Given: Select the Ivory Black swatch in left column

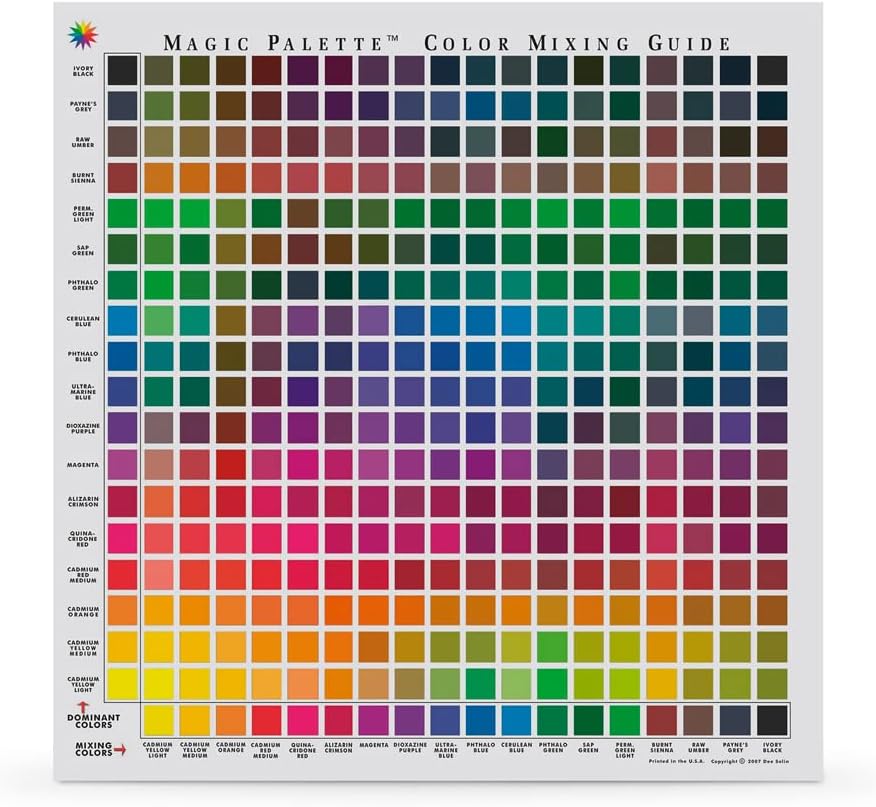Looking at the screenshot, I should pyautogui.click(x=122, y=70).
